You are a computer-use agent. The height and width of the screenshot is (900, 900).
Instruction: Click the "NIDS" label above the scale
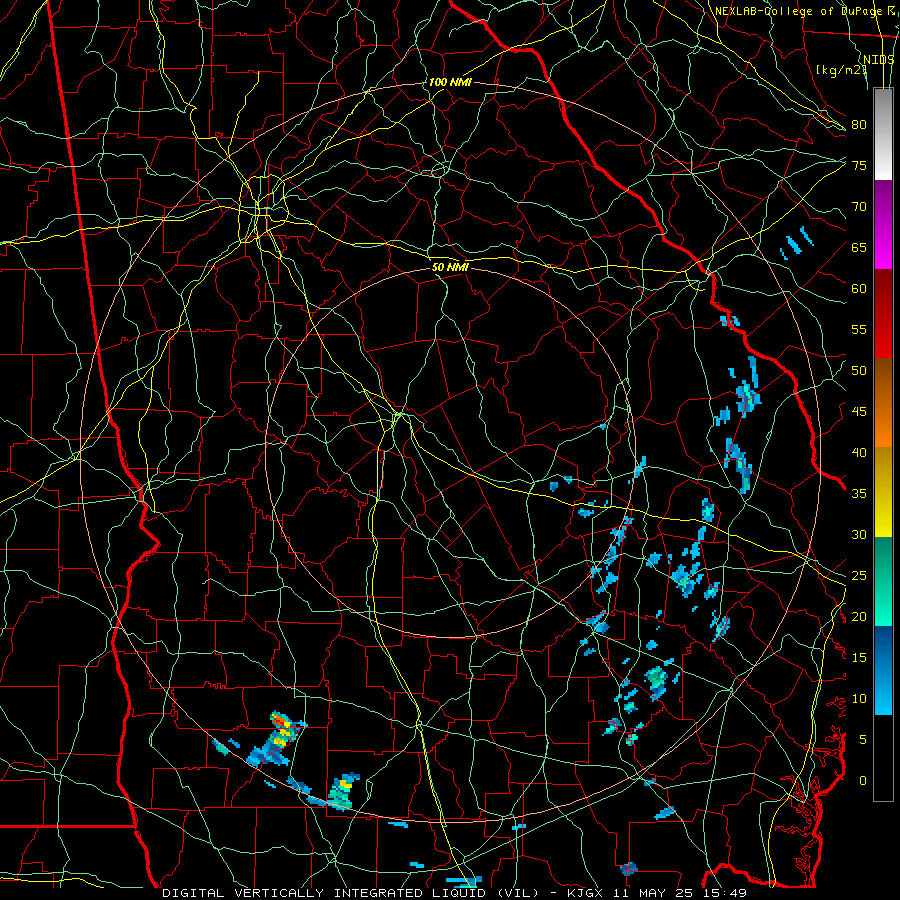[879, 60]
